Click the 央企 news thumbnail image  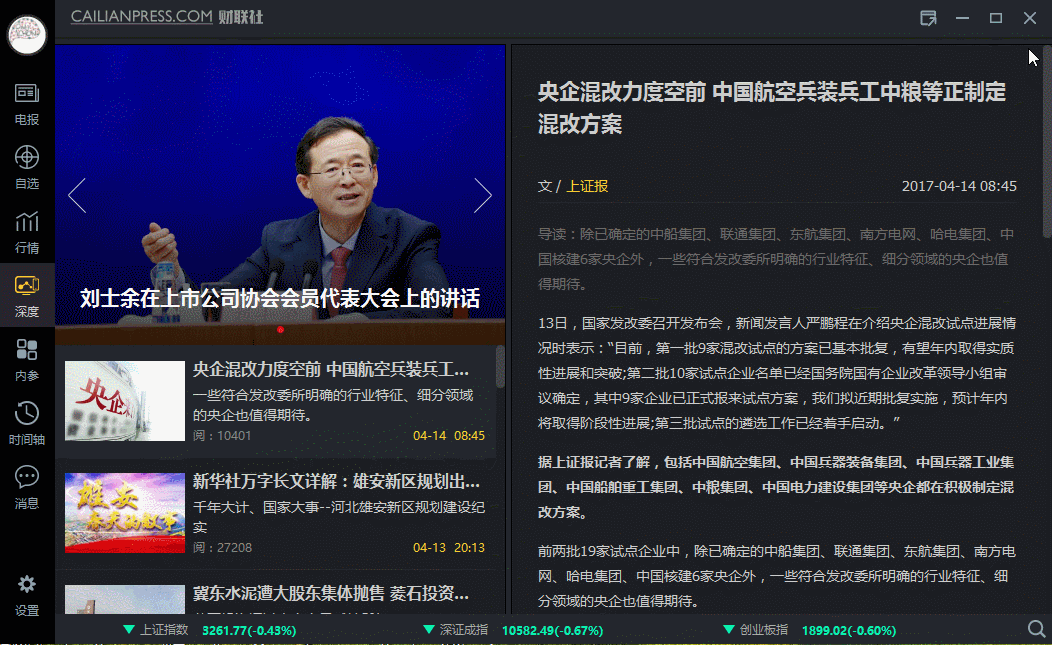(125, 401)
